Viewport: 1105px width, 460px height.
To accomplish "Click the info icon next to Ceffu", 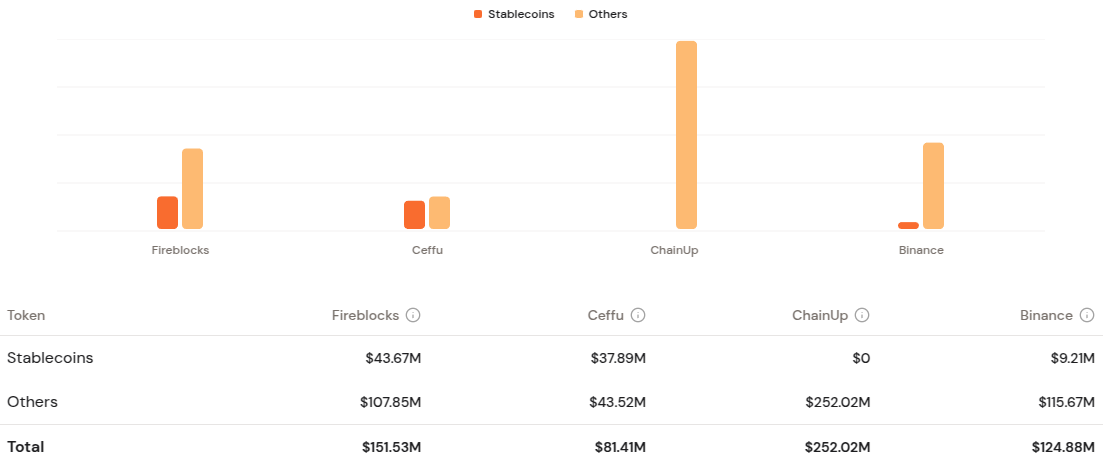I will pos(638,315).
